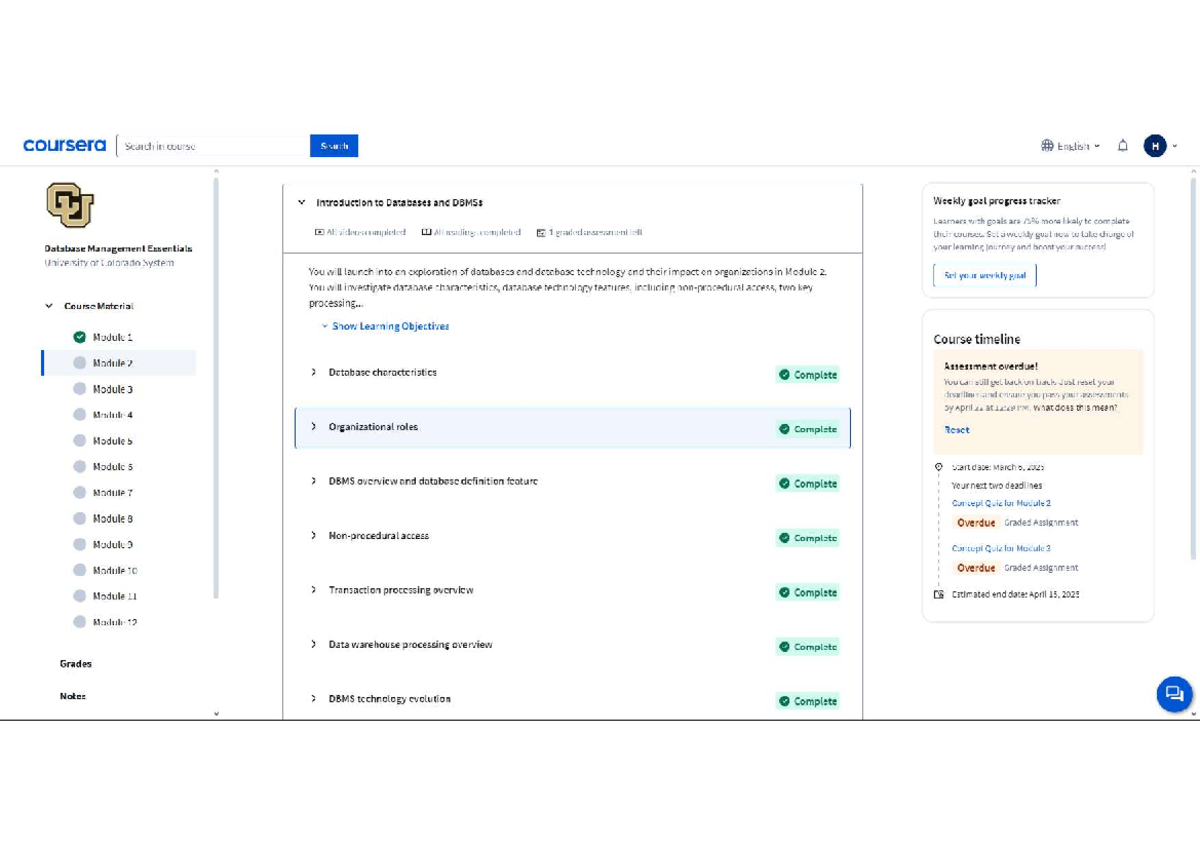Click the Module 8 status circle
Screen dimensions: 1200x848
(x=80, y=518)
